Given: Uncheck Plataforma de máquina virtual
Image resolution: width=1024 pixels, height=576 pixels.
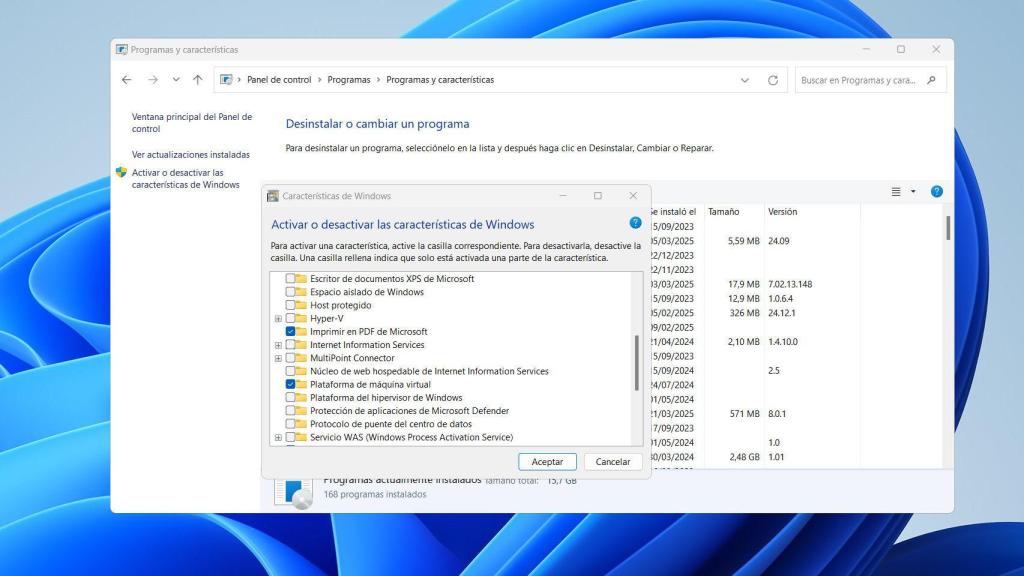Looking at the screenshot, I should tap(290, 384).
